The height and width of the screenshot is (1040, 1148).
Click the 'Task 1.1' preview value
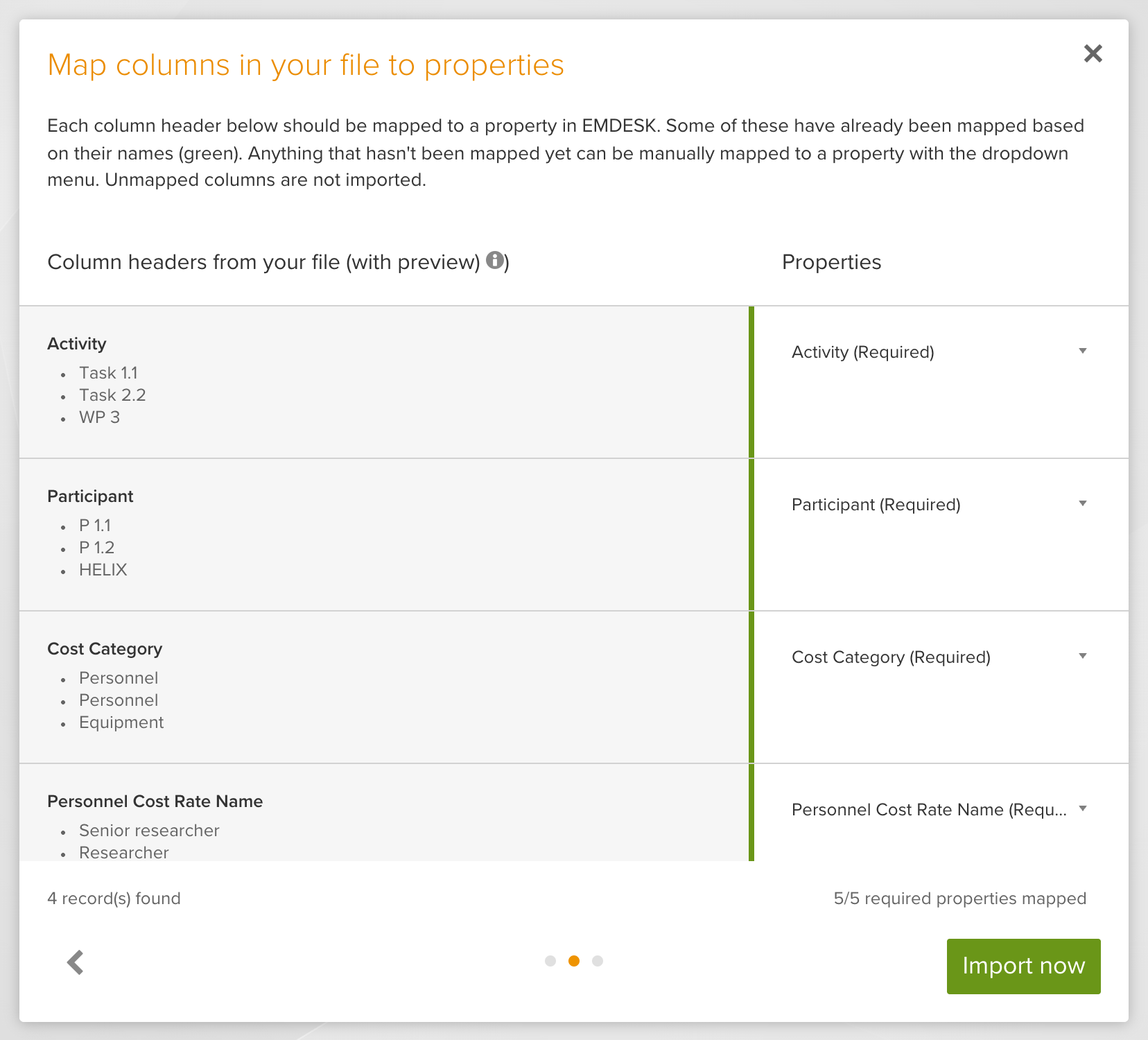(x=108, y=373)
